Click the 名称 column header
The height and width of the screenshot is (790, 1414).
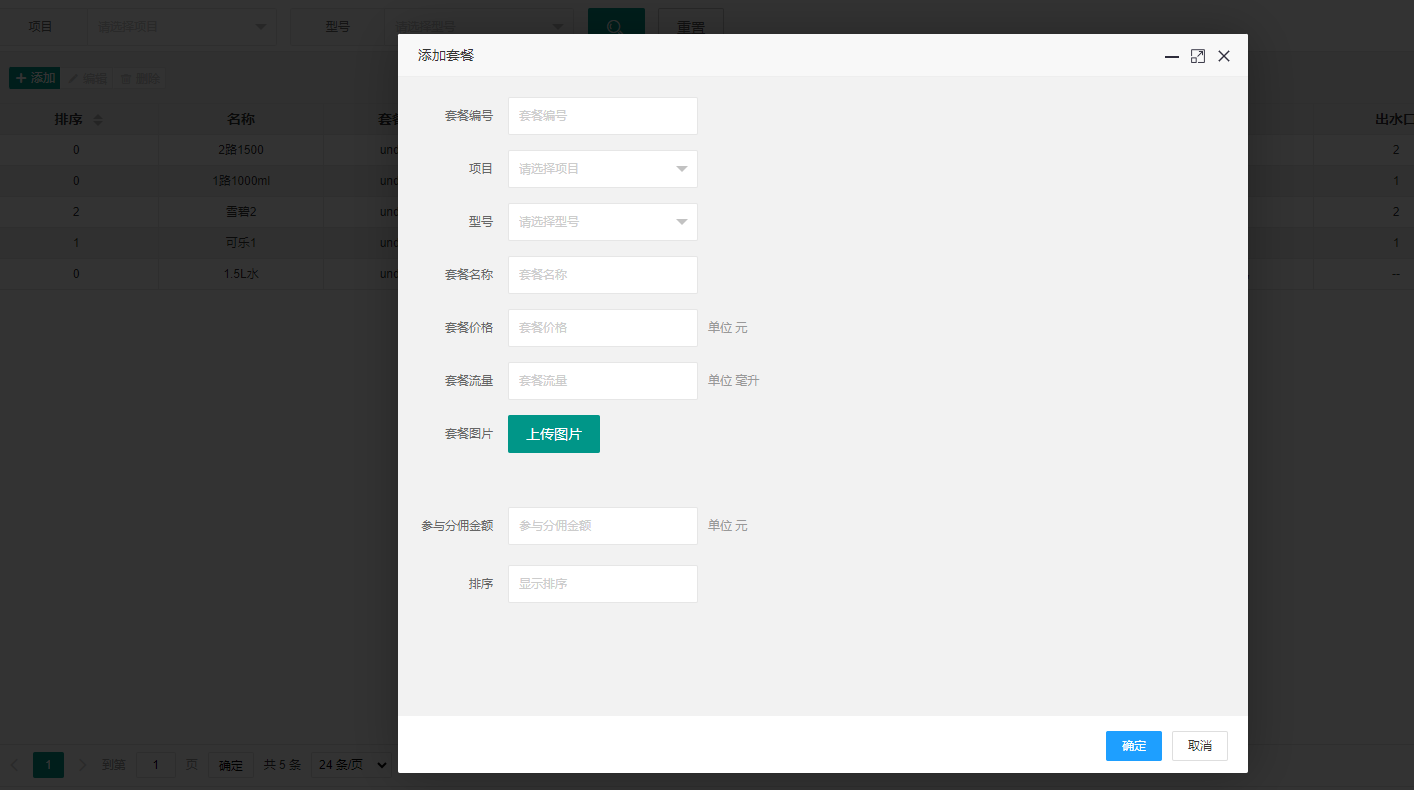click(241, 120)
